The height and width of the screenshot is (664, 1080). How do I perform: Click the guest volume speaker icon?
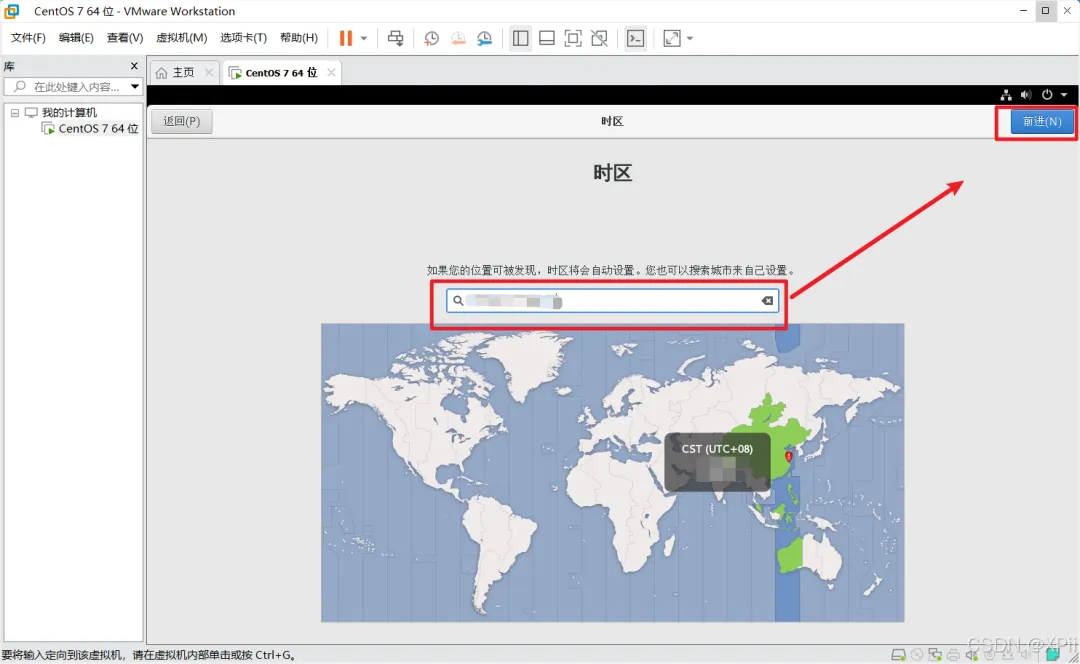(1026, 95)
